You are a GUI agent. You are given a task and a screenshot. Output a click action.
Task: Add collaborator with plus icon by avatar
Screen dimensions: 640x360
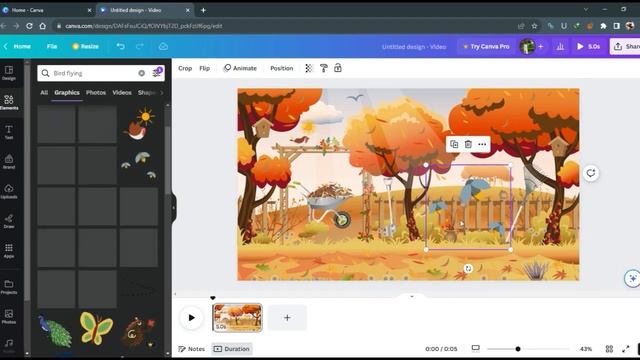pos(540,47)
